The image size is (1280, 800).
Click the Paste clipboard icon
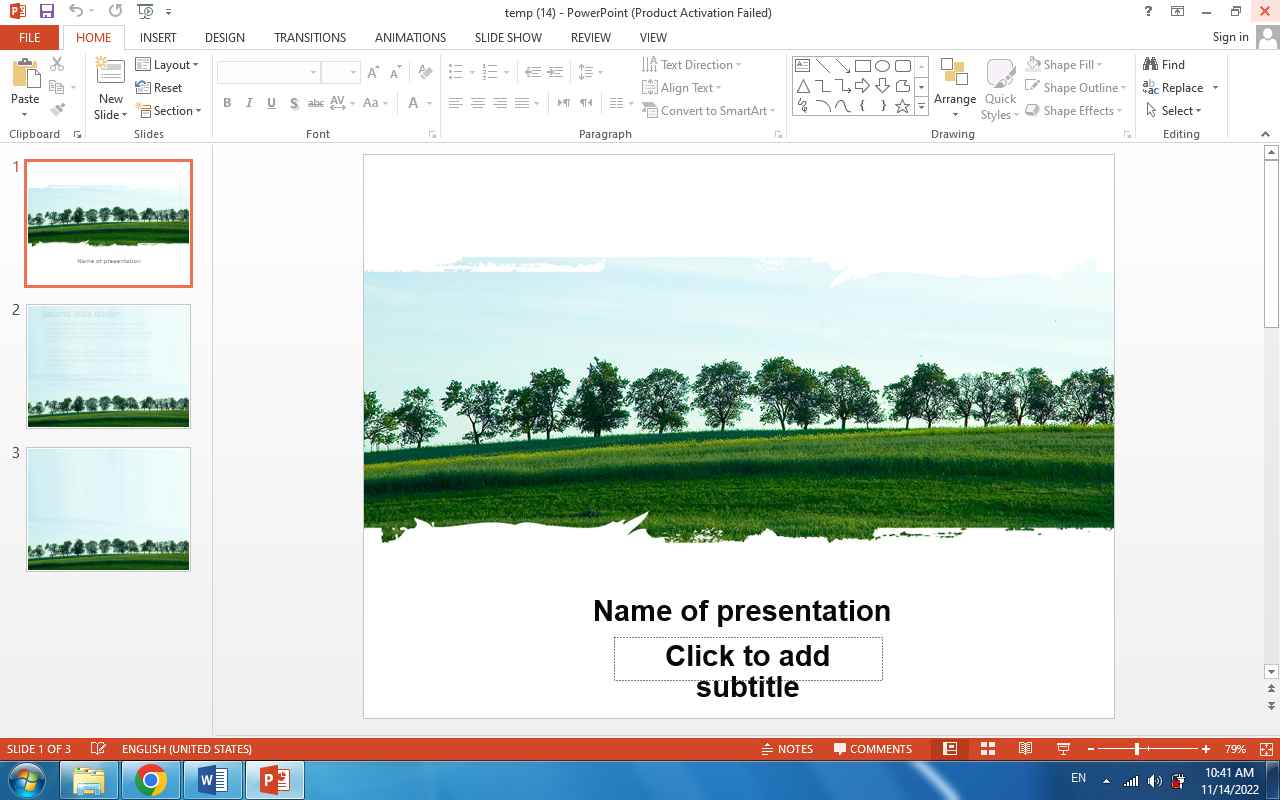pos(24,74)
